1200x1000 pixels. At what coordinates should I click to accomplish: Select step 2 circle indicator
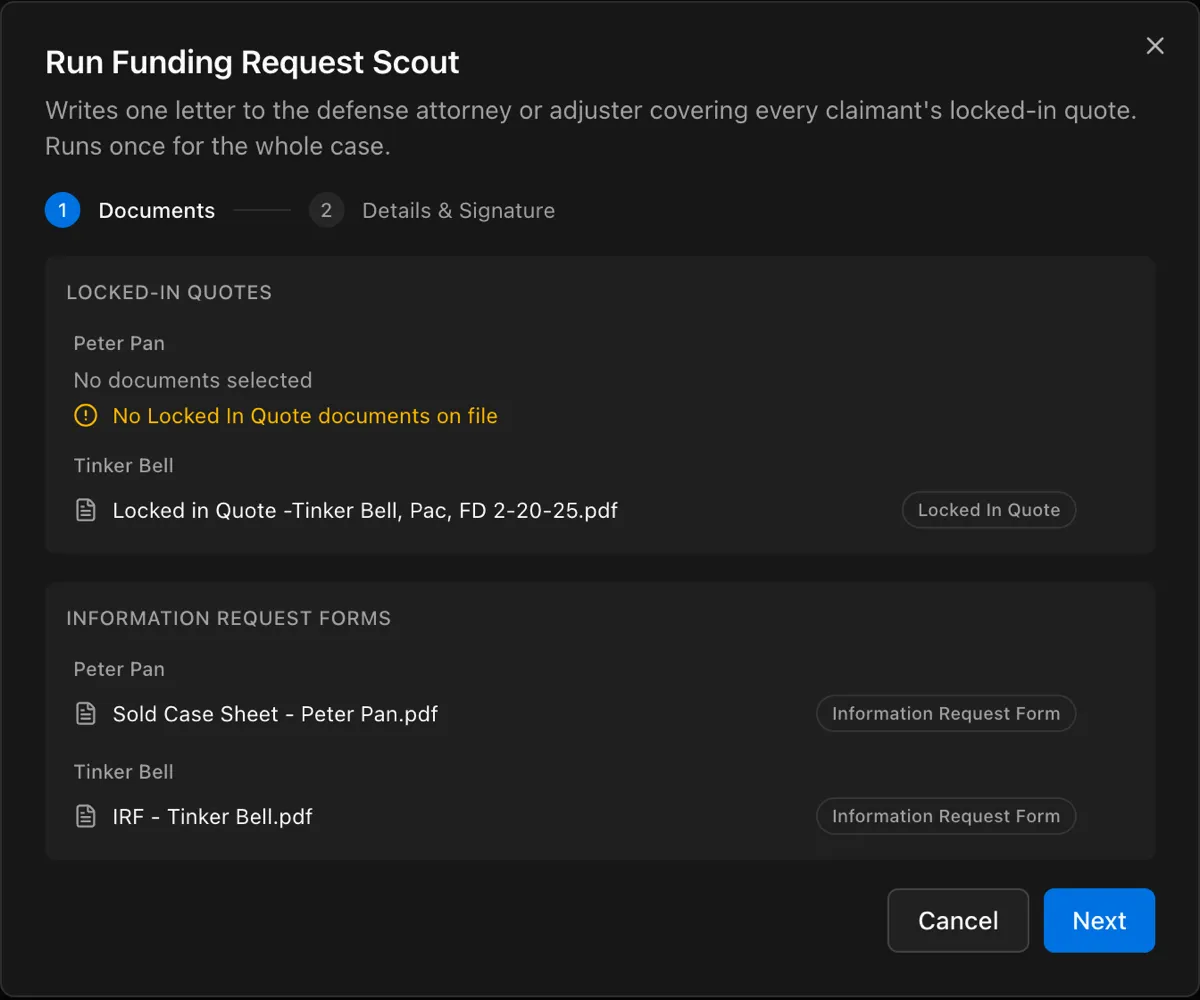pyautogui.click(x=326, y=210)
